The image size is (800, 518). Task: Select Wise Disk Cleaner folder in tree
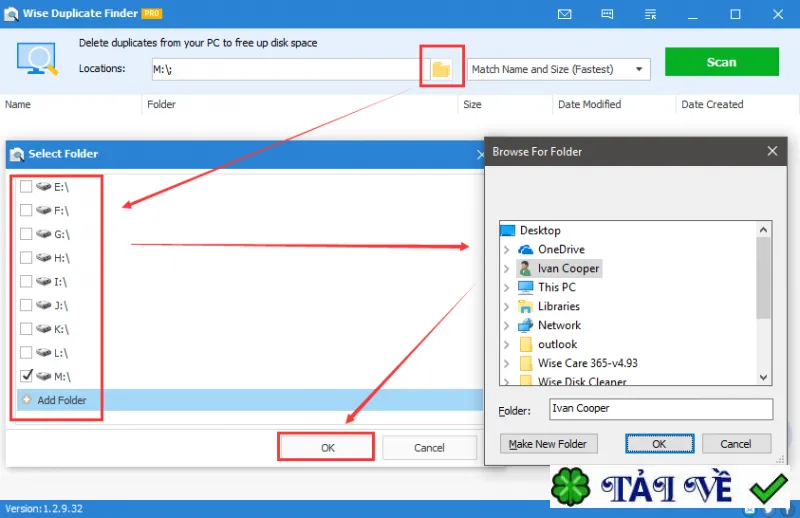pos(582,381)
